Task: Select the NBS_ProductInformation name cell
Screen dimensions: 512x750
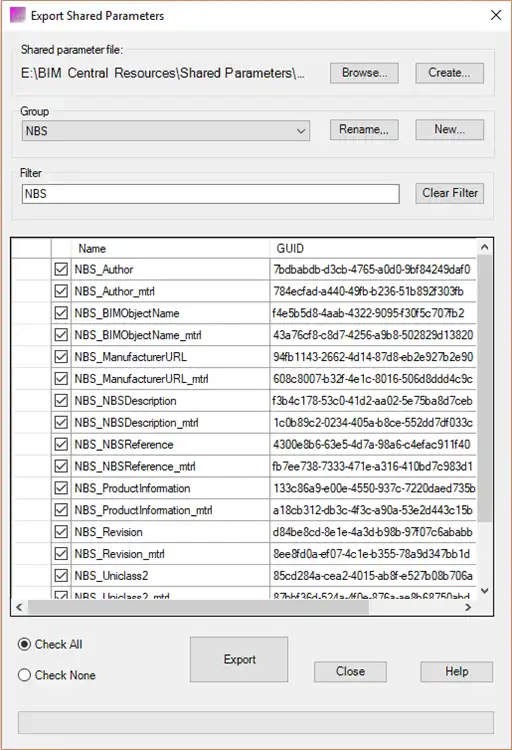Action: point(170,488)
